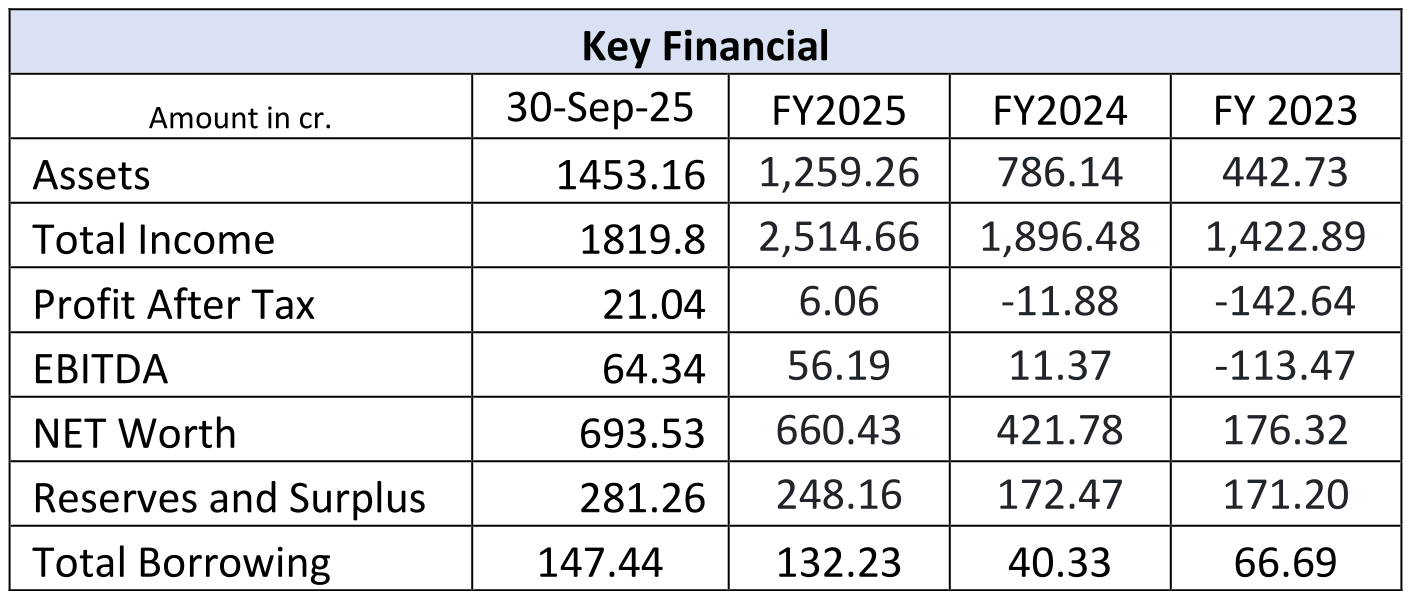Select the FY2025 Total Income cell 2,514.66

click(x=840, y=238)
